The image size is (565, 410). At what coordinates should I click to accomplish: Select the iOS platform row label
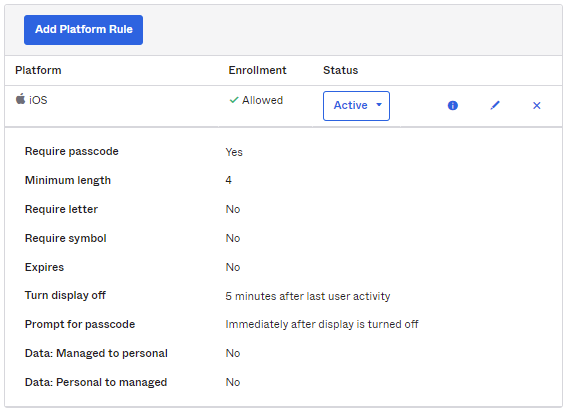click(x=38, y=100)
